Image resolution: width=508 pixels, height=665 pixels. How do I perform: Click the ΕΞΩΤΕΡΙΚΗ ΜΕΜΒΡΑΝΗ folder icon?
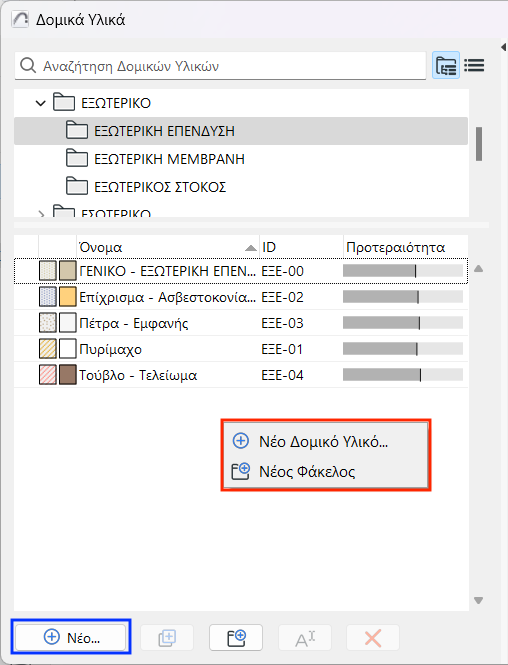77,159
